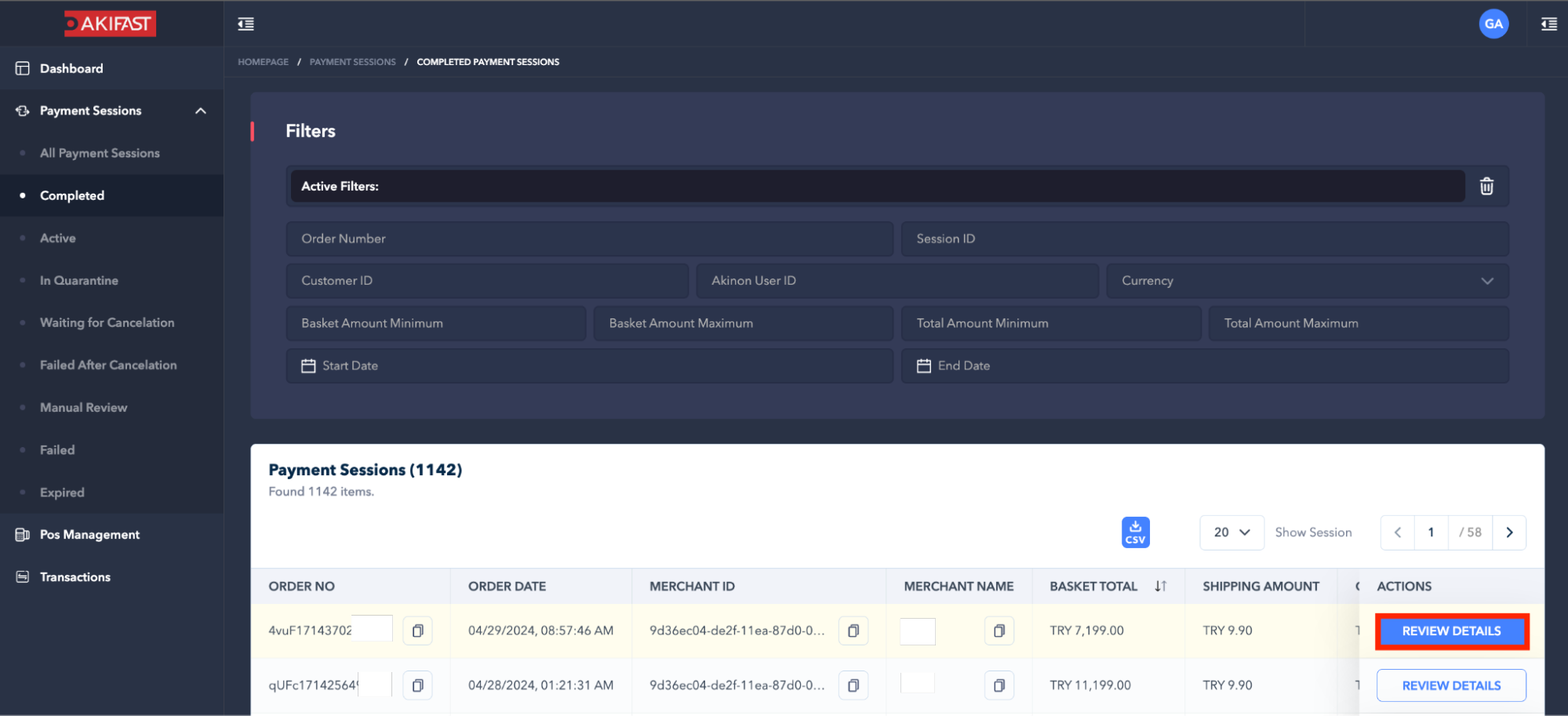Collapse the Payment Sessions menu
The height and width of the screenshot is (716, 1568).
201,111
